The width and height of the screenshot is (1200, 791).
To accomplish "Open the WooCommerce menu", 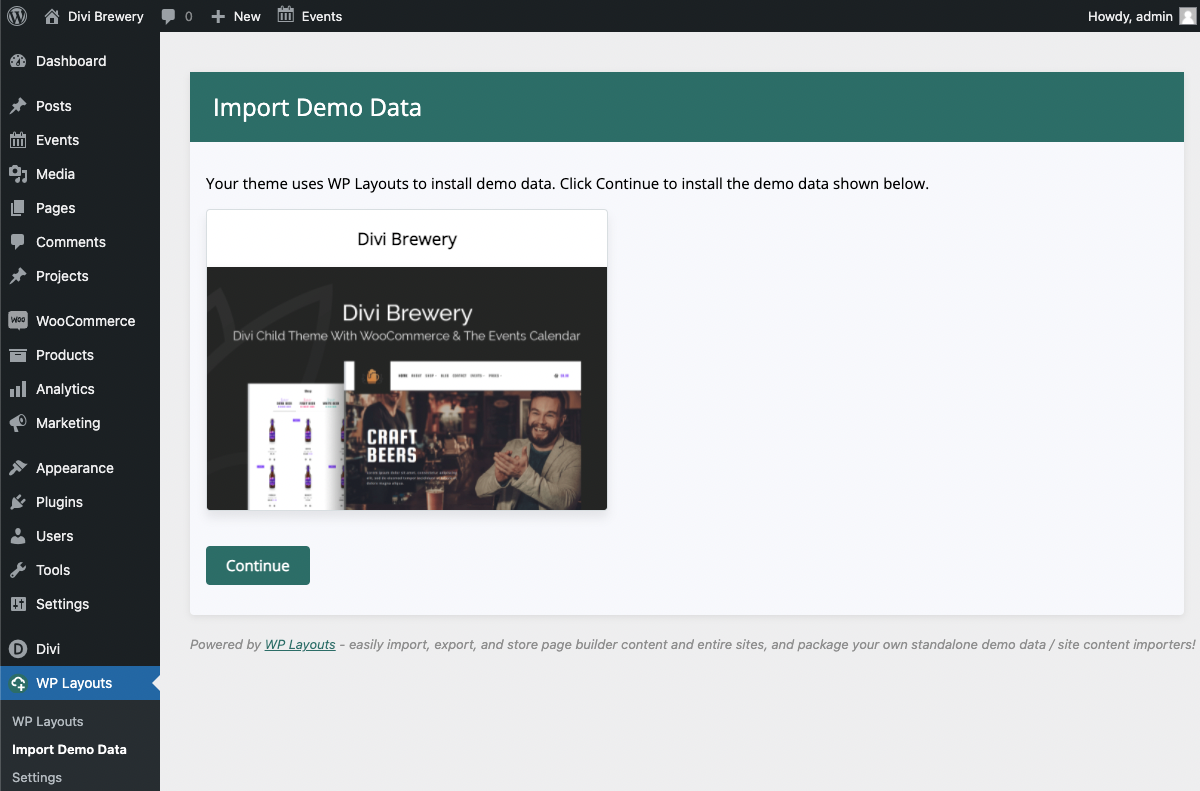I will [80, 321].
